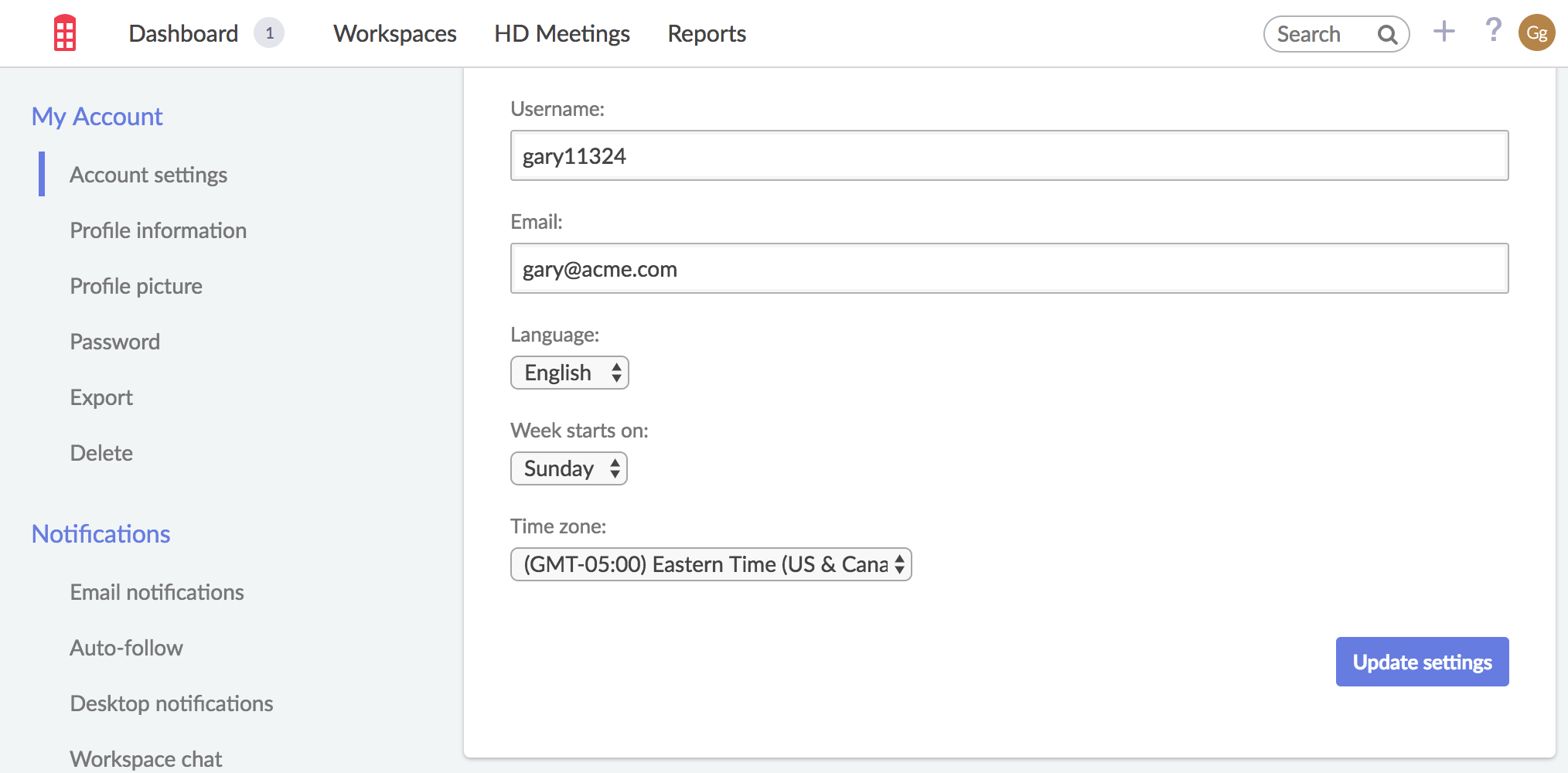The width and height of the screenshot is (1568, 773).
Task: Click the My Account heading
Action: [97, 117]
